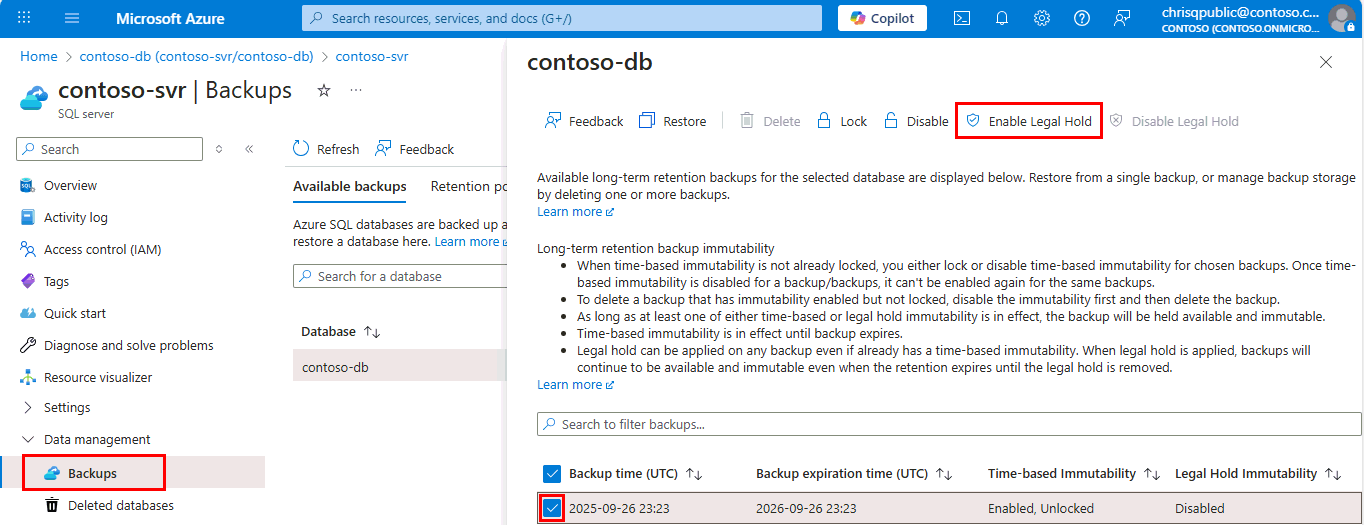The image size is (1364, 525).
Task: Focus the sidebar Search box
Action: 110,149
